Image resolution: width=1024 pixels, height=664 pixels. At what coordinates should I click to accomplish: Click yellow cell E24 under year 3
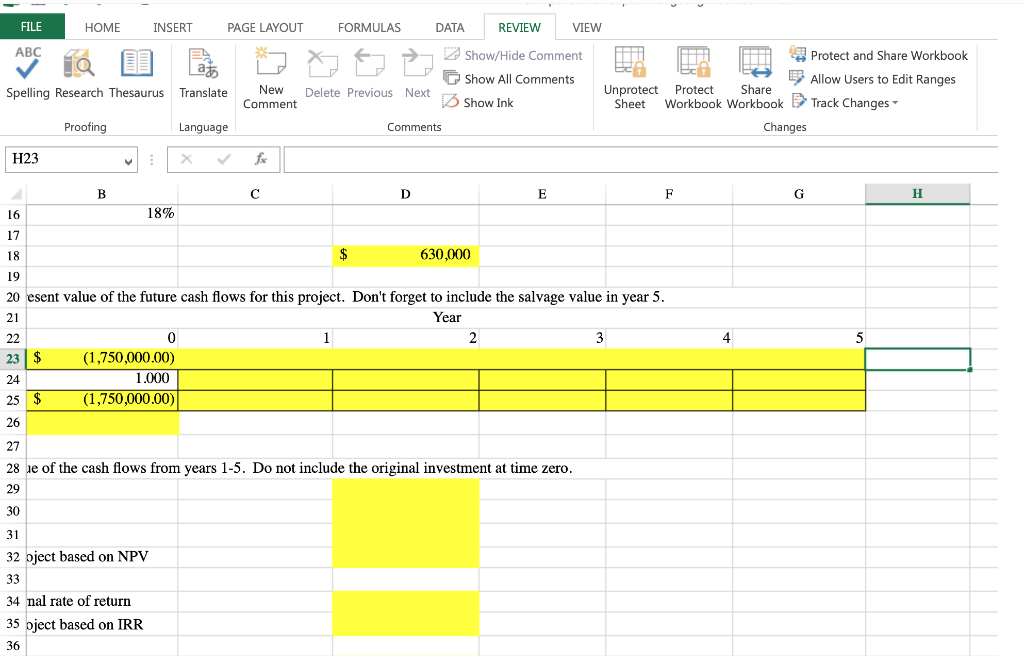tap(542, 380)
